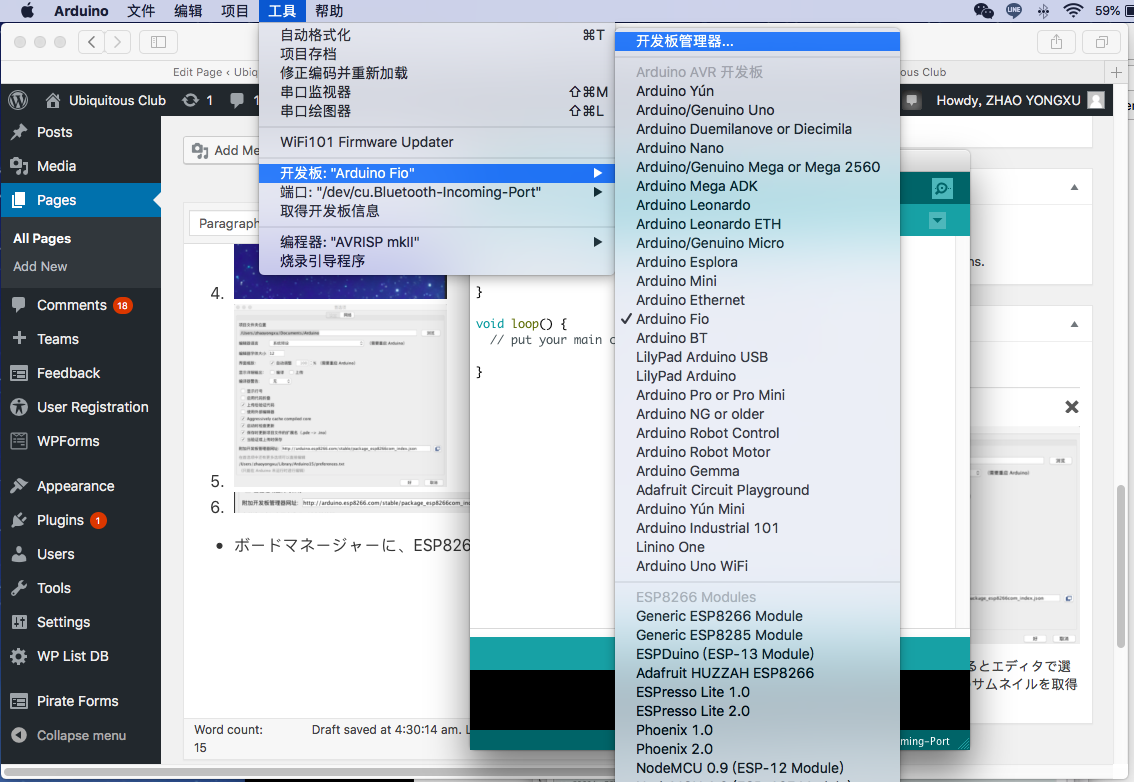Open the 工具 Tools menu
The height and width of the screenshot is (782, 1134).
coord(282,11)
